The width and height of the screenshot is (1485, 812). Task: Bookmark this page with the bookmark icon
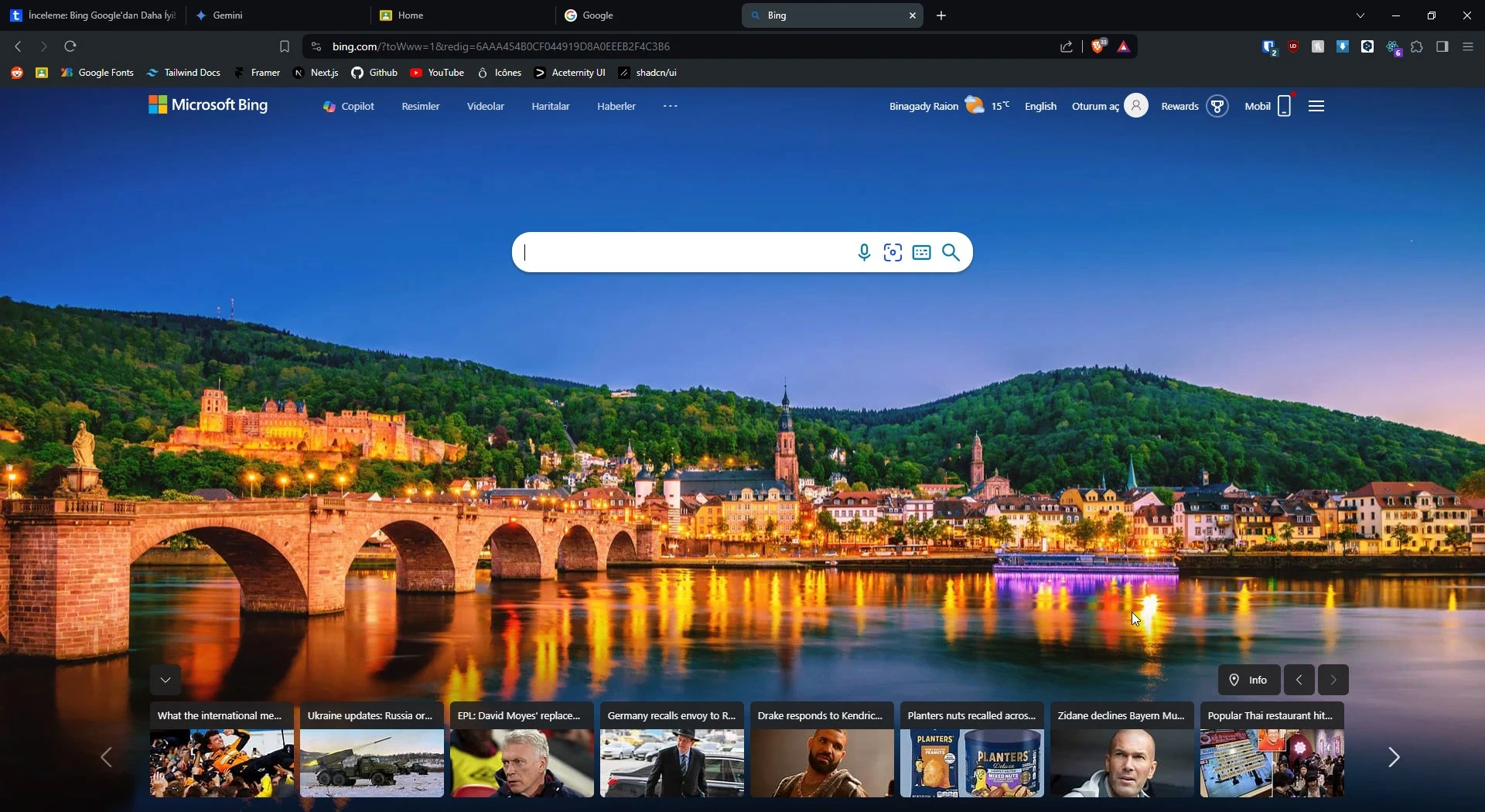(x=285, y=47)
